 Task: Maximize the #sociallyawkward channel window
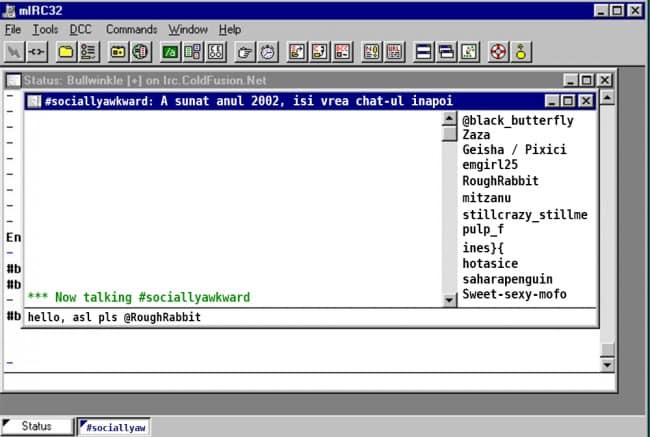point(568,101)
